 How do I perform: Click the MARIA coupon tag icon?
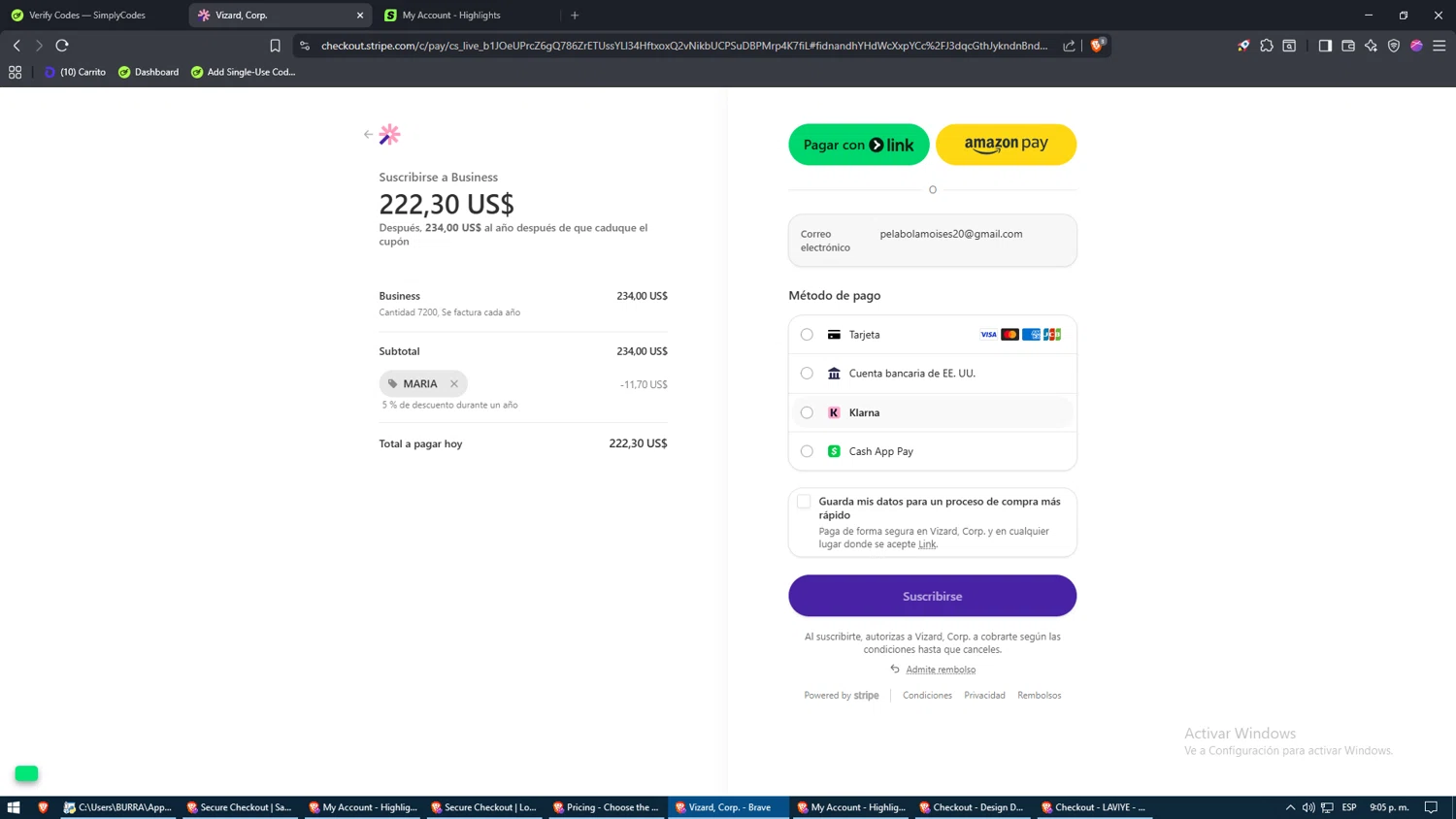pyautogui.click(x=393, y=383)
